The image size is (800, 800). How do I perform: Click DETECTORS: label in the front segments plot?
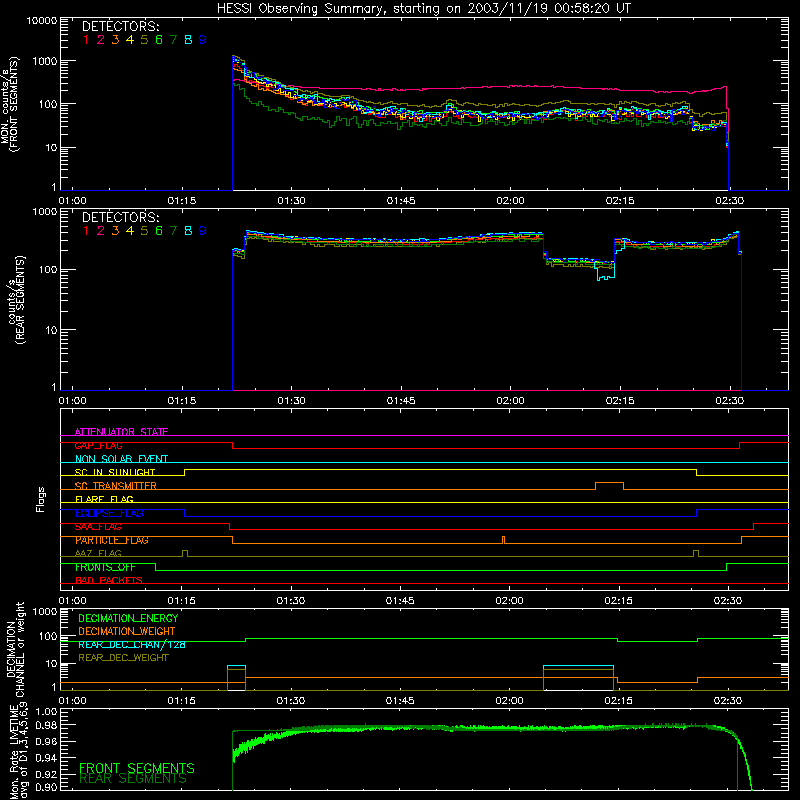pos(121,27)
